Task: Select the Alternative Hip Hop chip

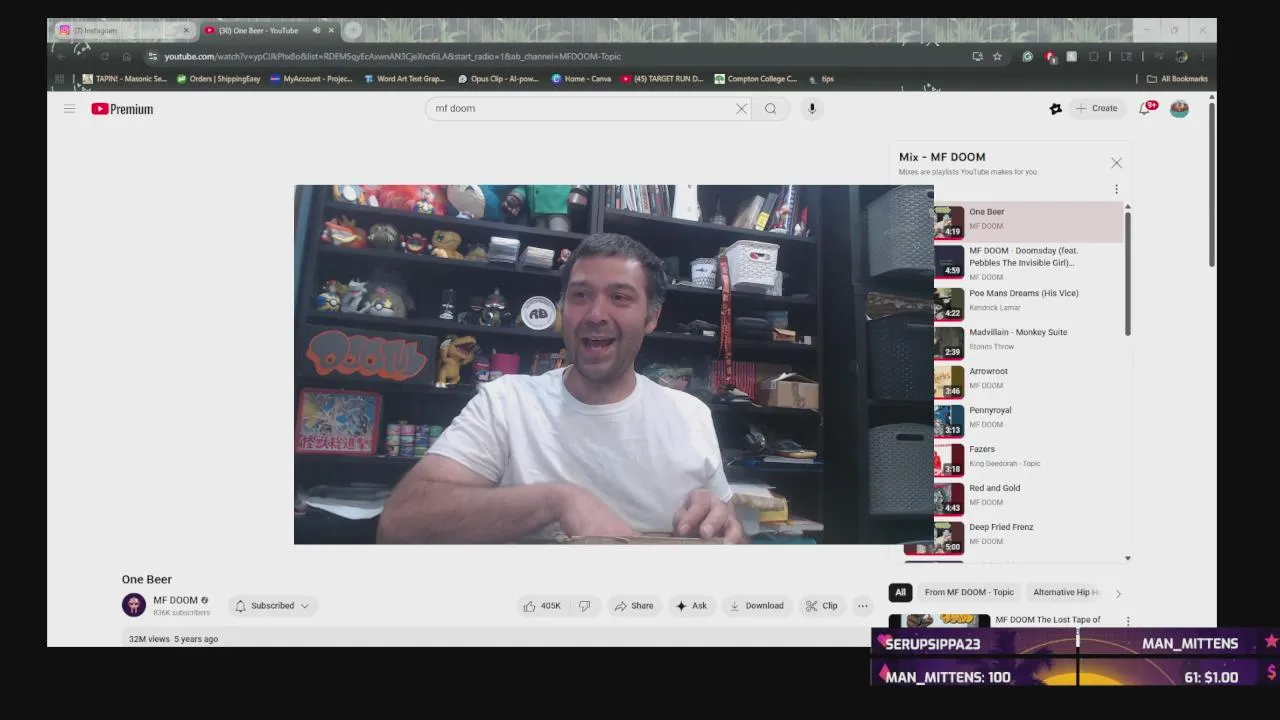Action: click(x=1064, y=592)
